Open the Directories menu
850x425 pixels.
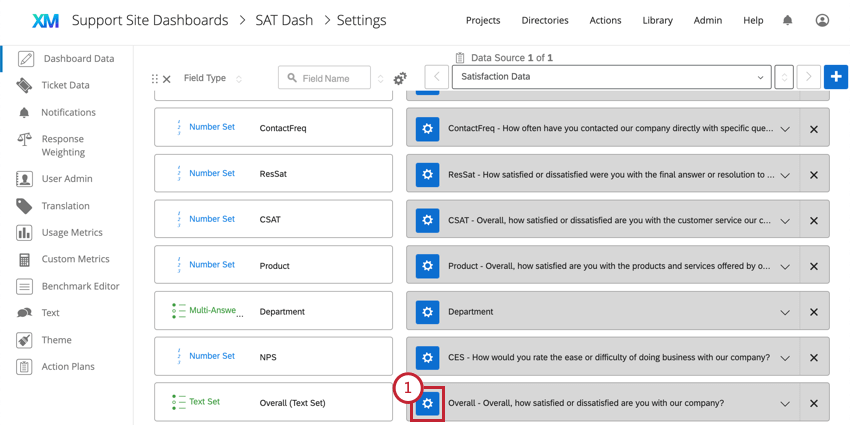[545, 21]
